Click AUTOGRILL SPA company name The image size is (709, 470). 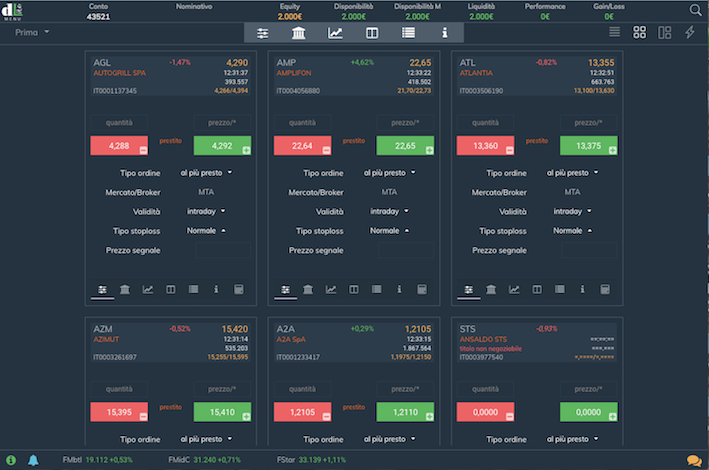120,73
